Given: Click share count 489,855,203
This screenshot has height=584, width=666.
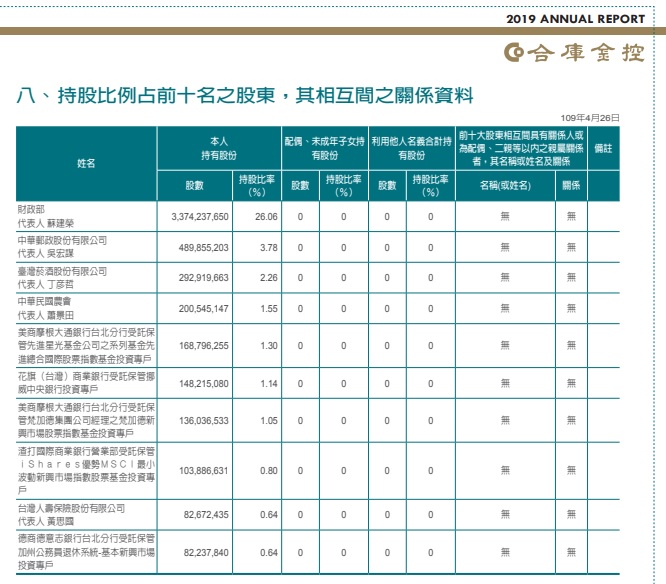Looking at the screenshot, I should coord(203,248).
